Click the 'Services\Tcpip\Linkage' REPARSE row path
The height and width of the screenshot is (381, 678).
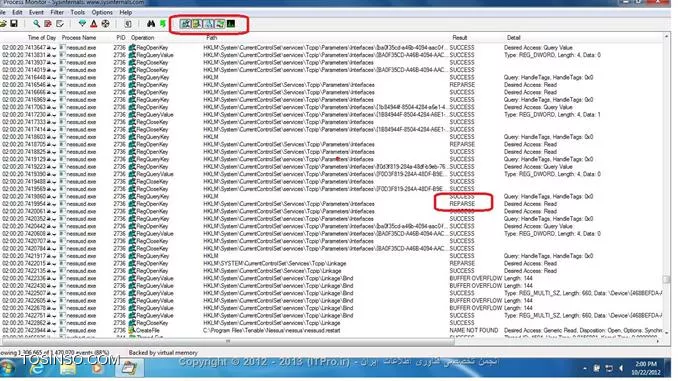coord(275,263)
